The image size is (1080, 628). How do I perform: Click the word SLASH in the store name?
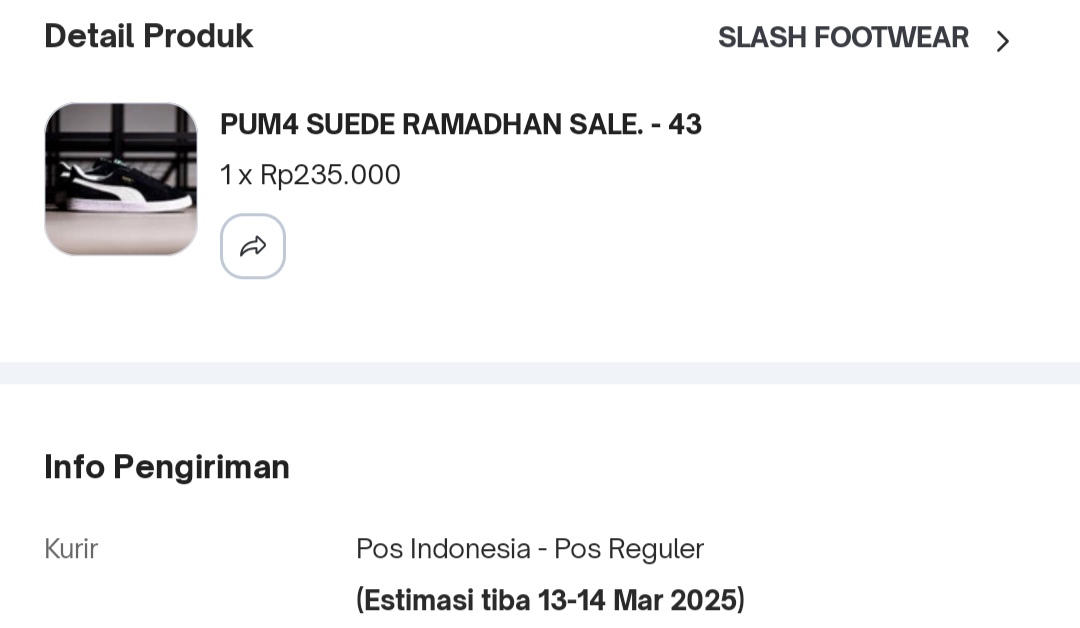click(762, 38)
